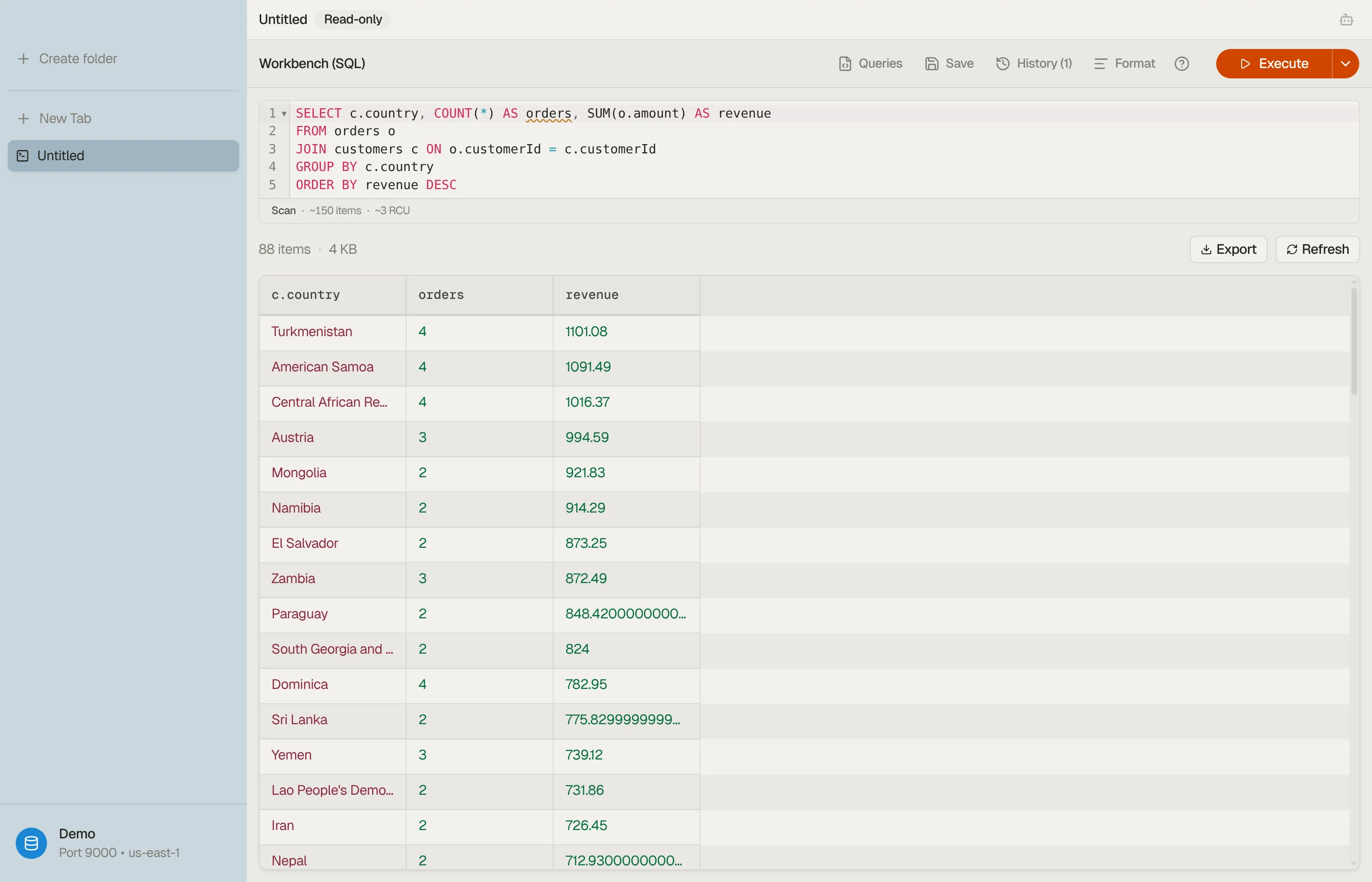
Task: Save the current query
Action: pyautogui.click(x=949, y=64)
